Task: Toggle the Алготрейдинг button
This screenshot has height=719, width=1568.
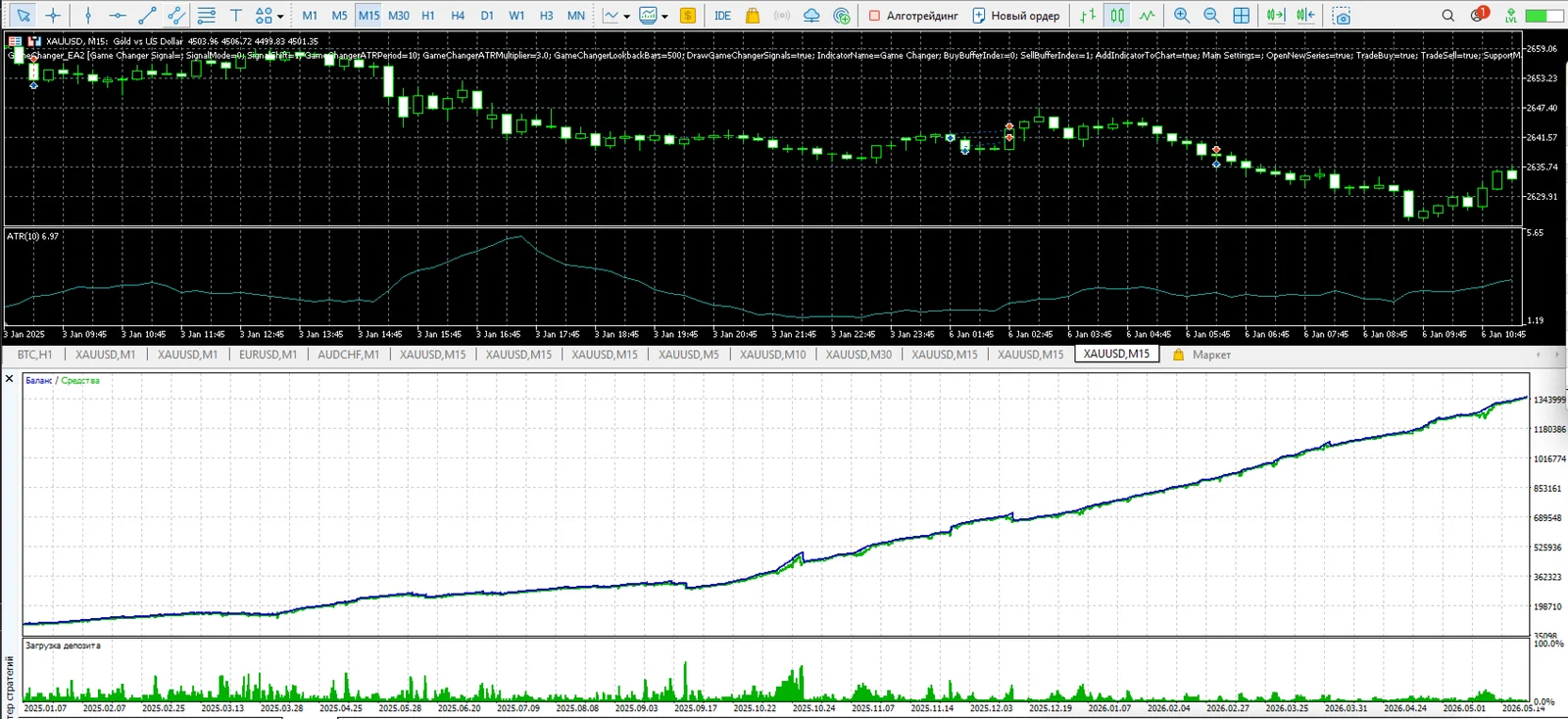Action: pyautogui.click(x=913, y=16)
